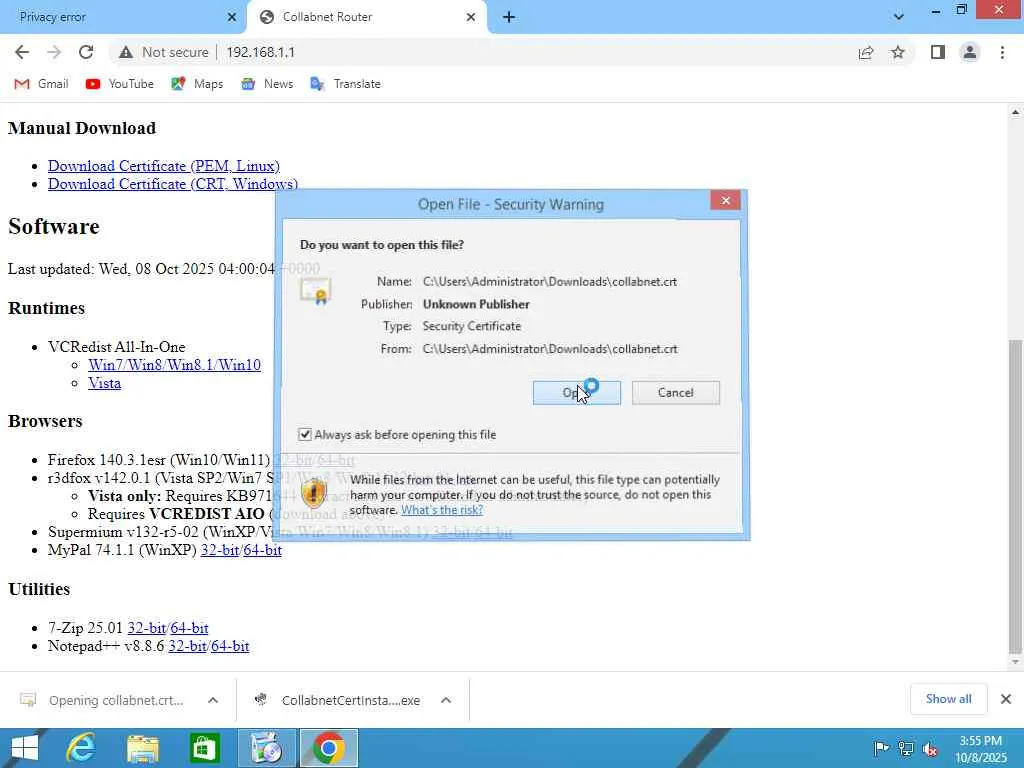This screenshot has width=1024, height=768.
Task: Click the network tray icon
Action: [x=906, y=748]
